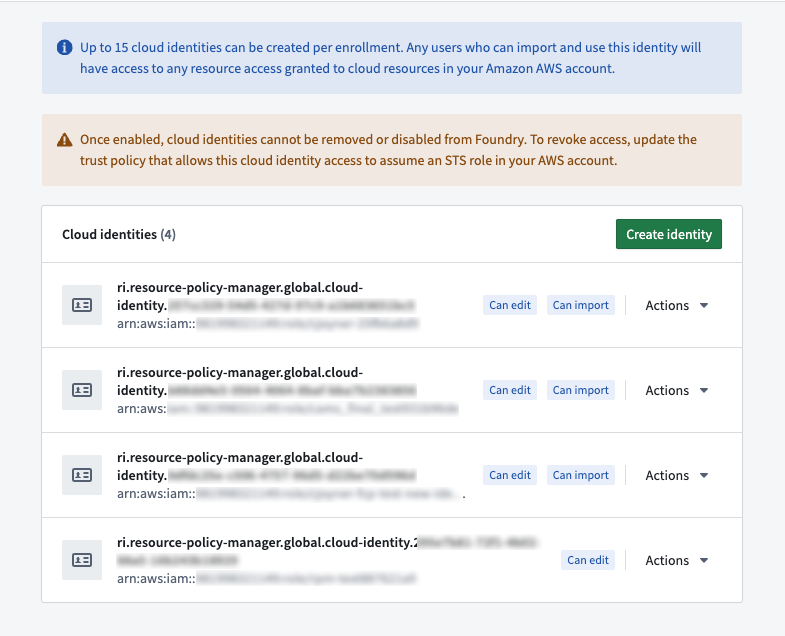This screenshot has height=636, width=785.
Task: Click the 'Up to 15 cloud identities' info message
Action: tap(390, 58)
